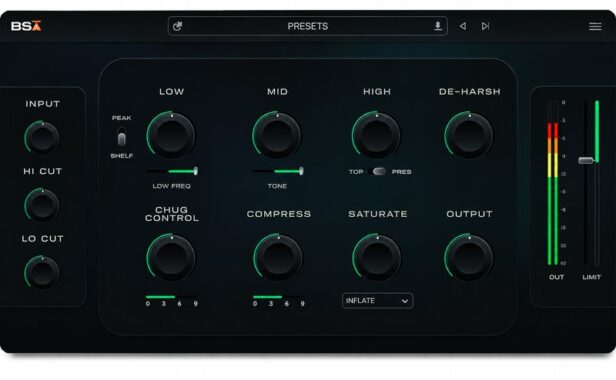This screenshot has width=616, height=380.
Task: Click the LOW knob
Action: (171, 135)
